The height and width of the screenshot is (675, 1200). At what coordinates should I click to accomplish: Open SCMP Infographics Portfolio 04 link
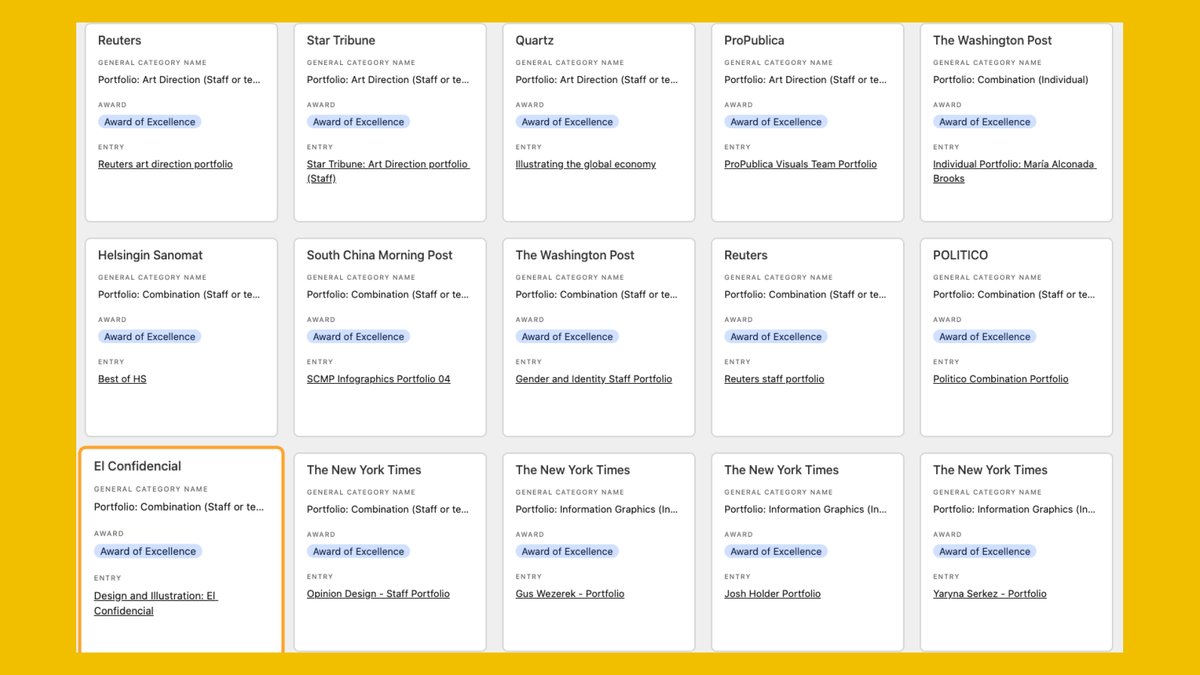click(378, 379)
